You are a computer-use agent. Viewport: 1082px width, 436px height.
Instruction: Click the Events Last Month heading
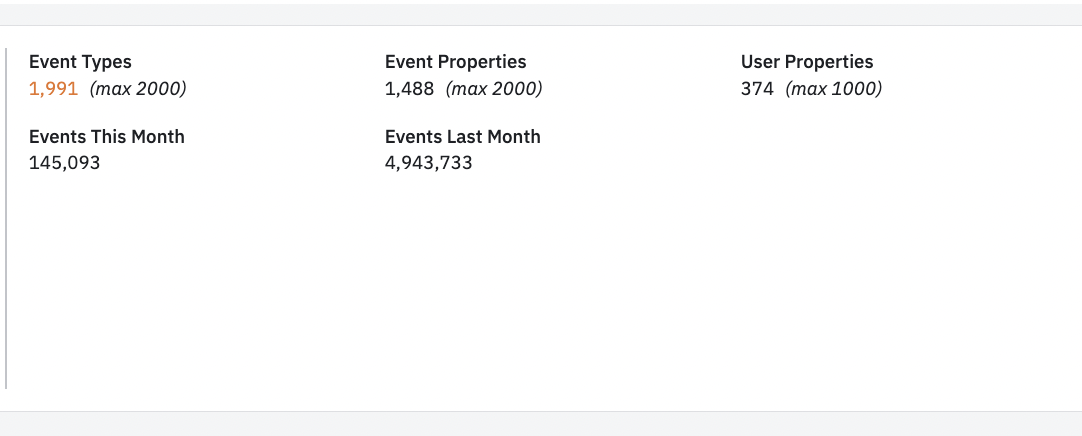[x=462, y=137]
